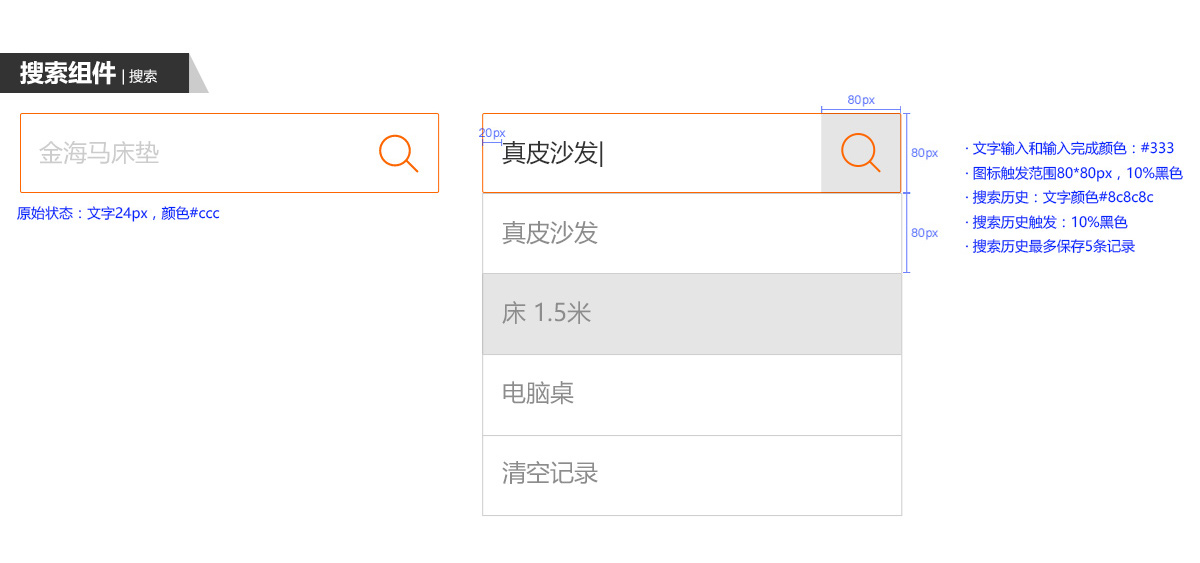Viewport: 1200px width, 563px height.
Task: Pick 电脑桌 from the search history list
Action: (691, 394)
